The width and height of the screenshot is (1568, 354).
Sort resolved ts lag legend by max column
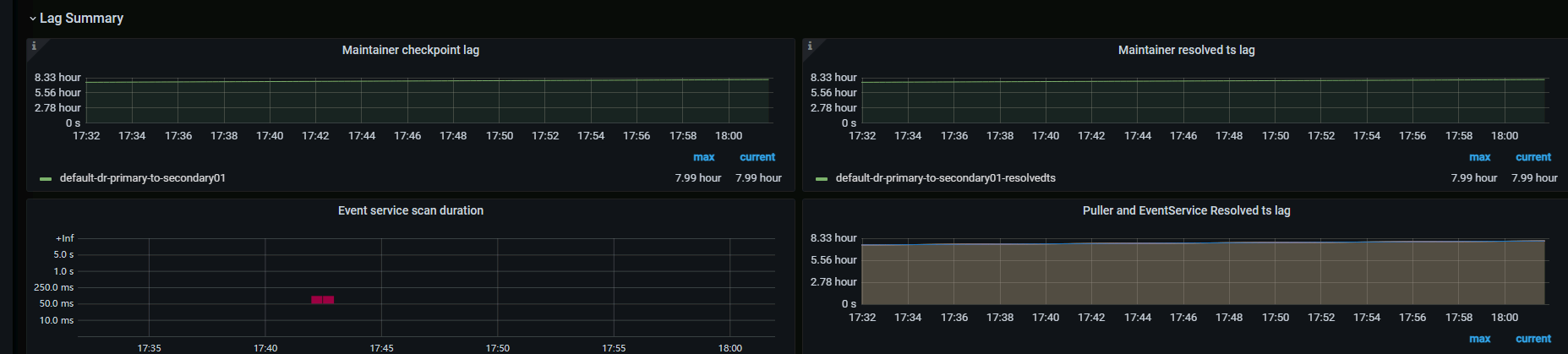coord(1480,157)
